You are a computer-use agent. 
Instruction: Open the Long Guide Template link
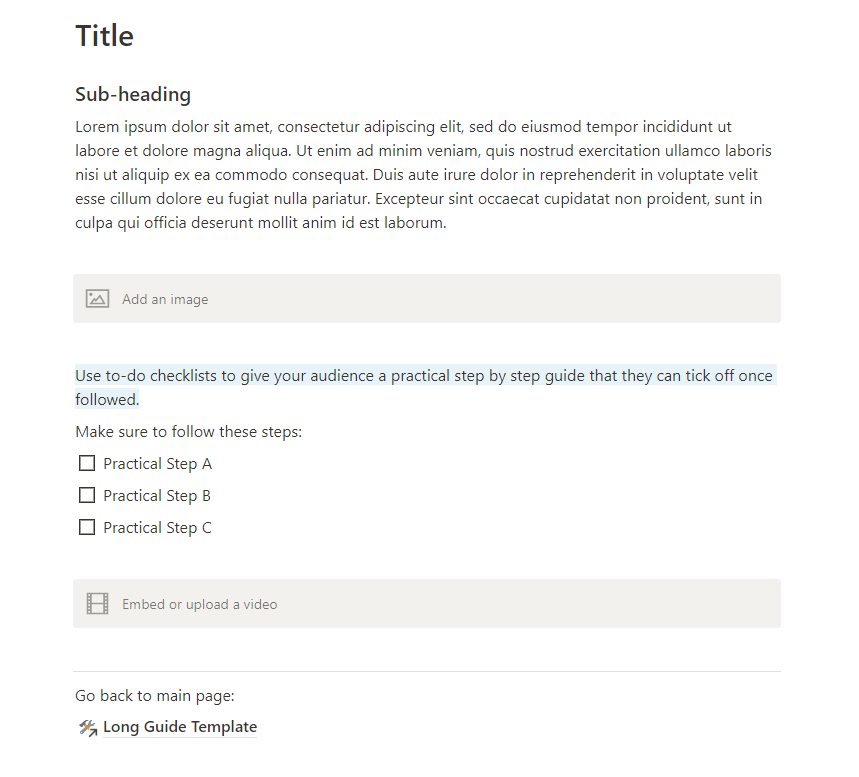(180, 727)
